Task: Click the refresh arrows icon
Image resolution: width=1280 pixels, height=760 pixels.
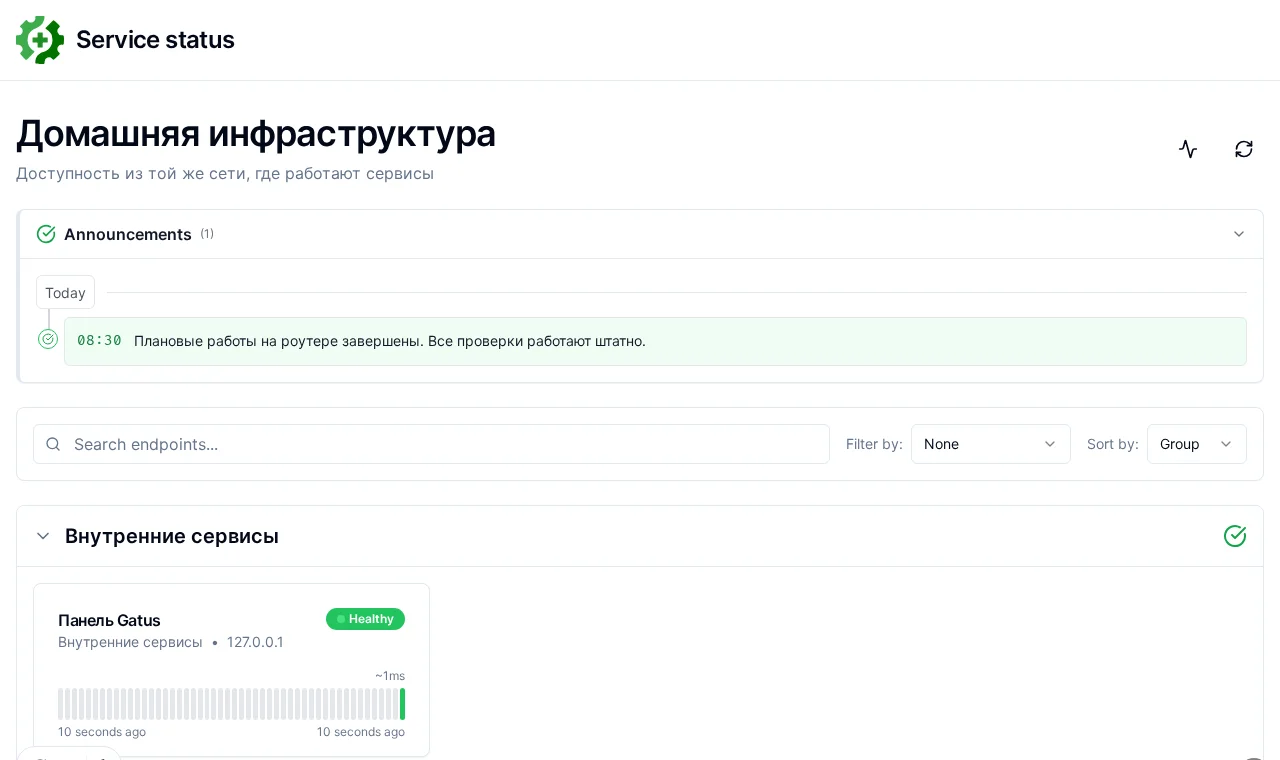Action: click(1244, 149)
